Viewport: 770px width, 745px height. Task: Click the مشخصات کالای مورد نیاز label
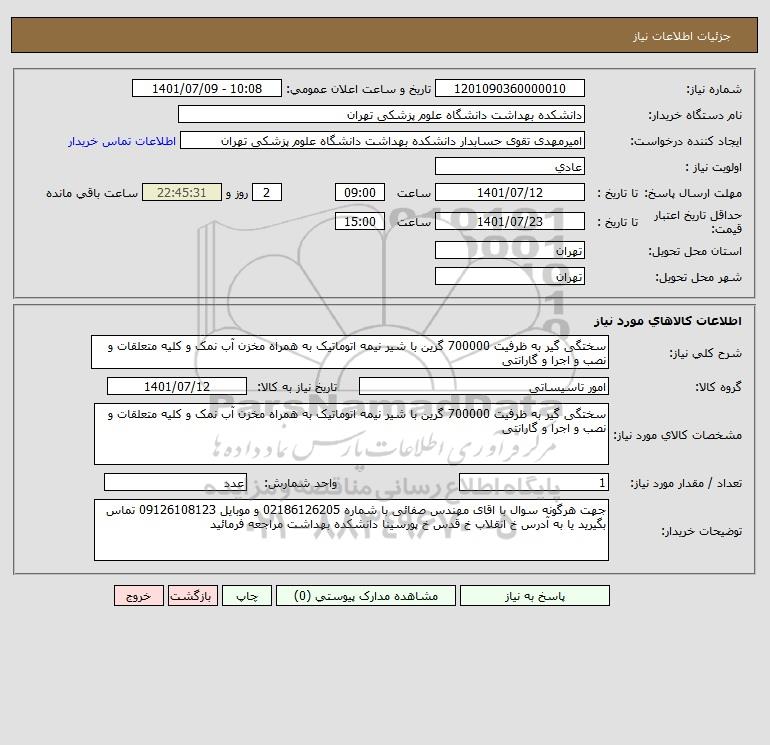coord(678,435)
